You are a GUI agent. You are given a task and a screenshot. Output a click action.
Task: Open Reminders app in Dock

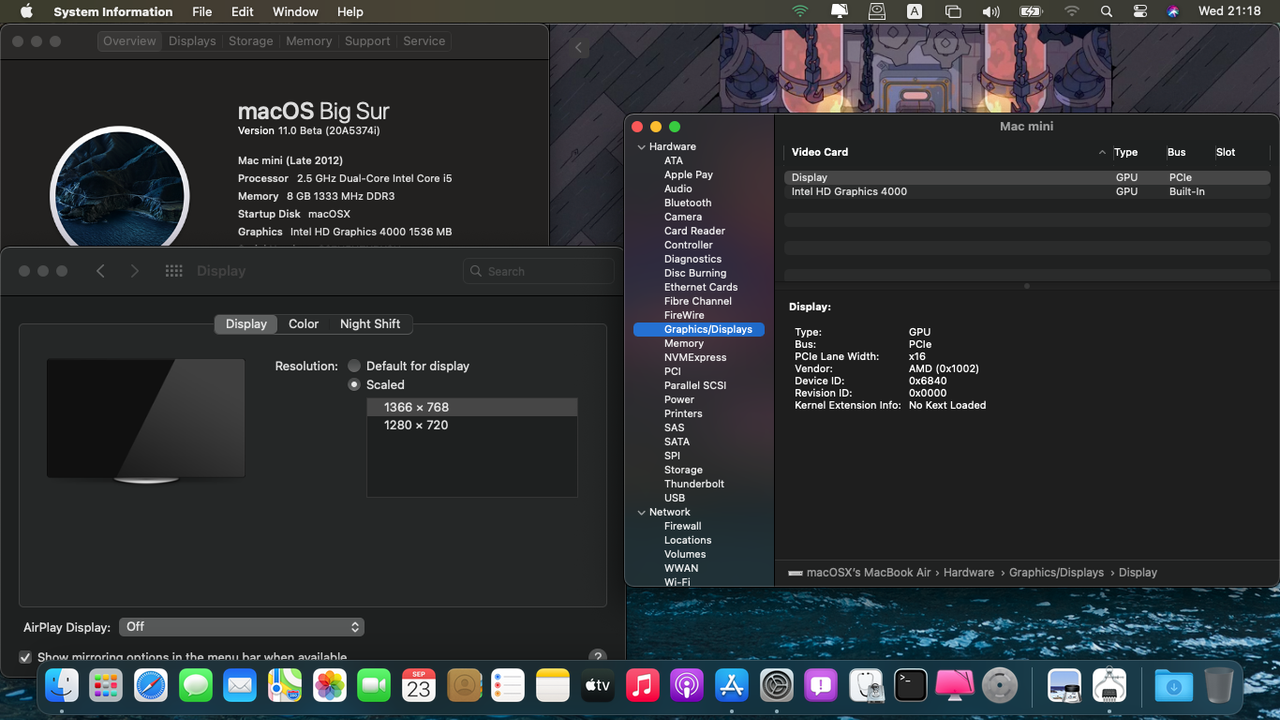point(508,685)
